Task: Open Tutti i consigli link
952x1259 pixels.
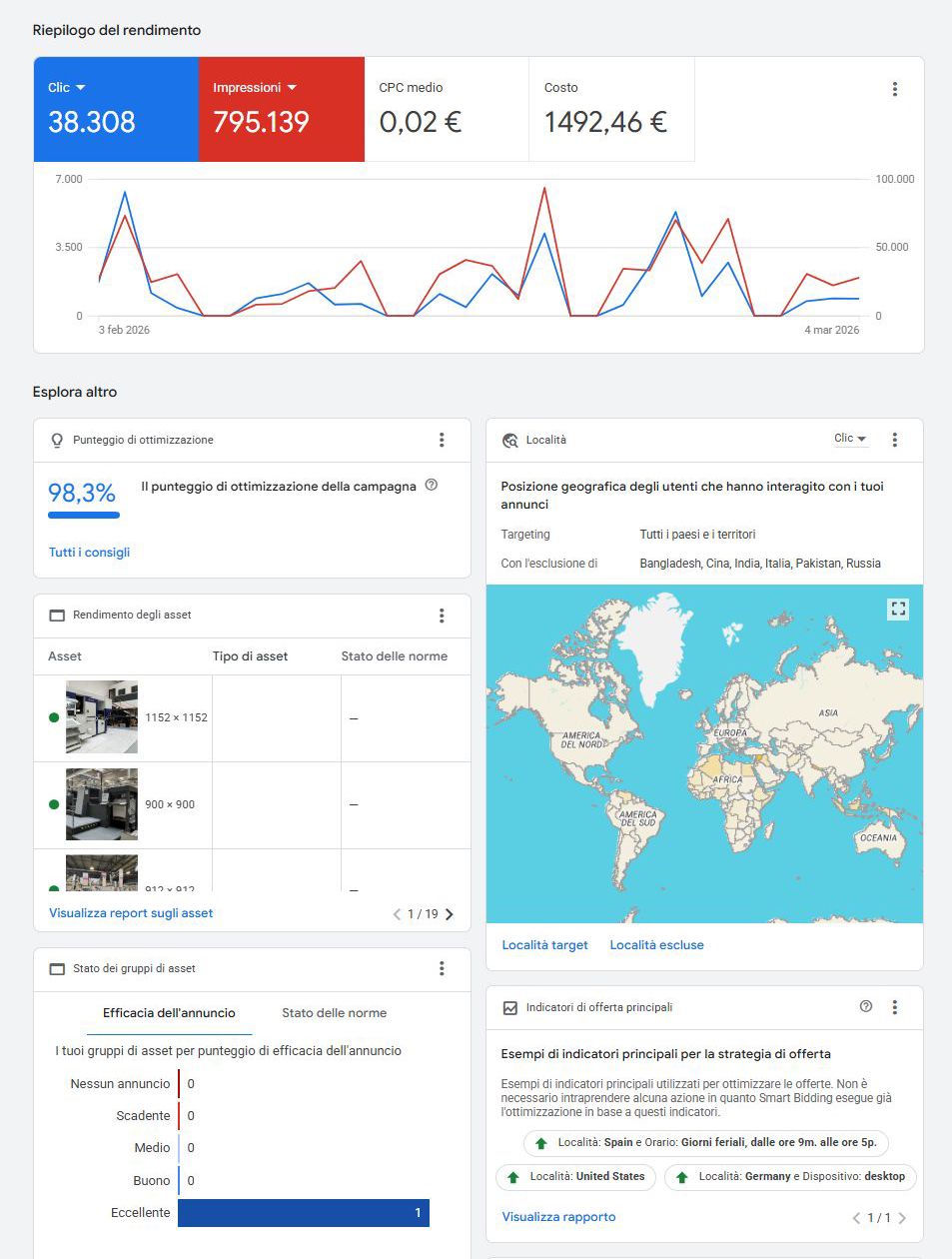Action: (x=89, y=552)
